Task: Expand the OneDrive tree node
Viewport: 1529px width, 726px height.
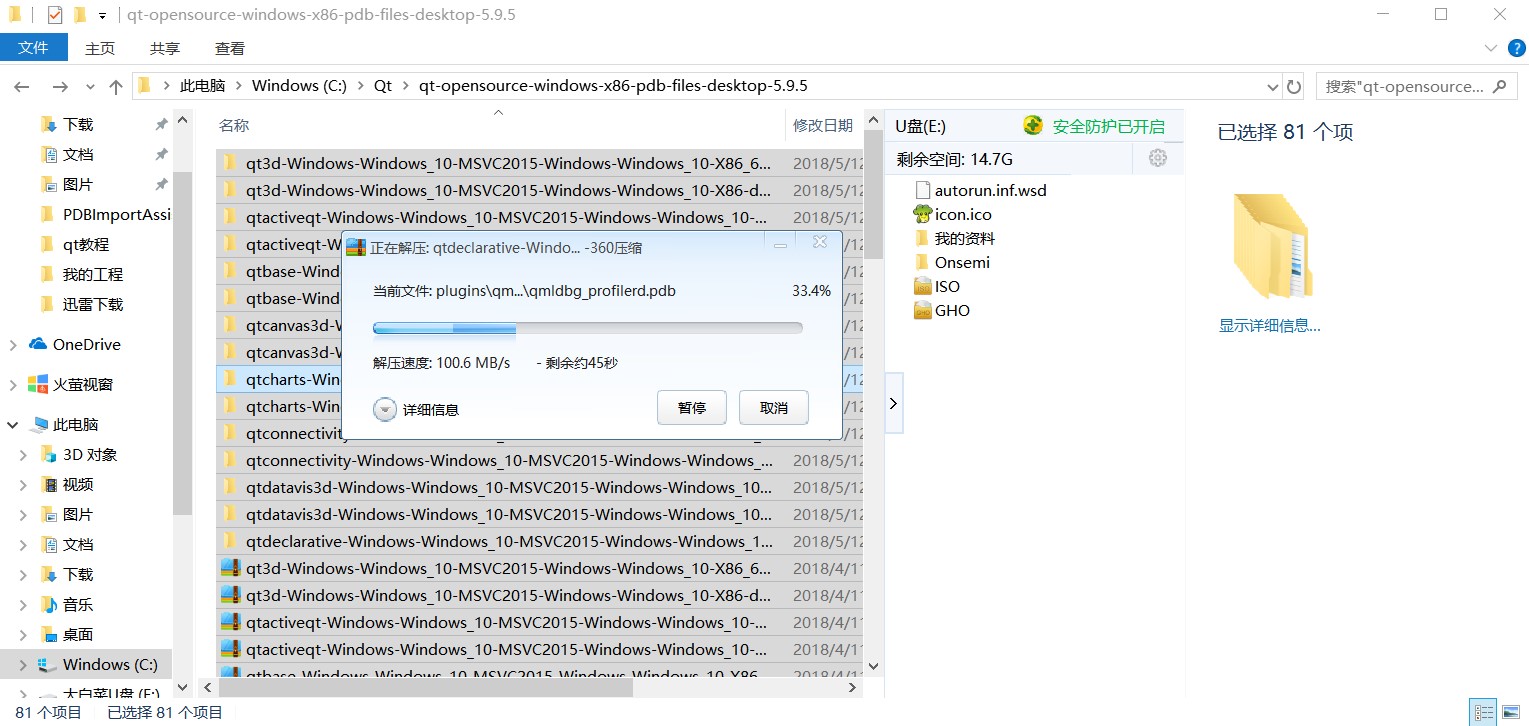Action: [x=13, y=345]
